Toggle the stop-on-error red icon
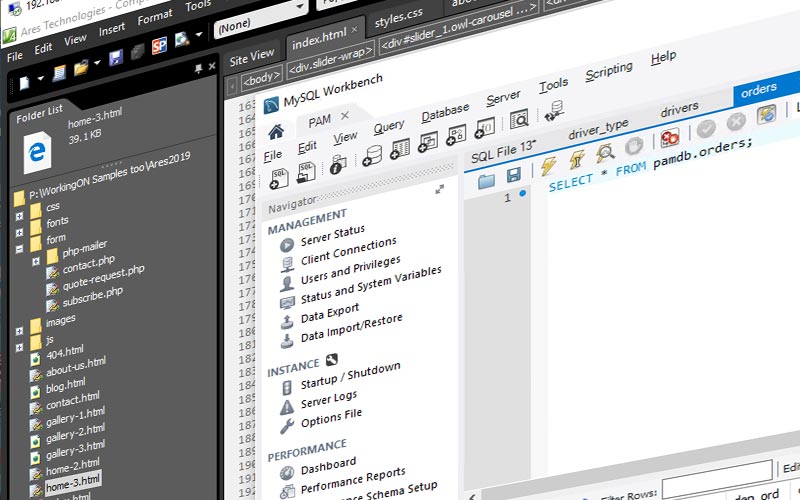This screenshot has width=800, height=500. coord(670,138)
